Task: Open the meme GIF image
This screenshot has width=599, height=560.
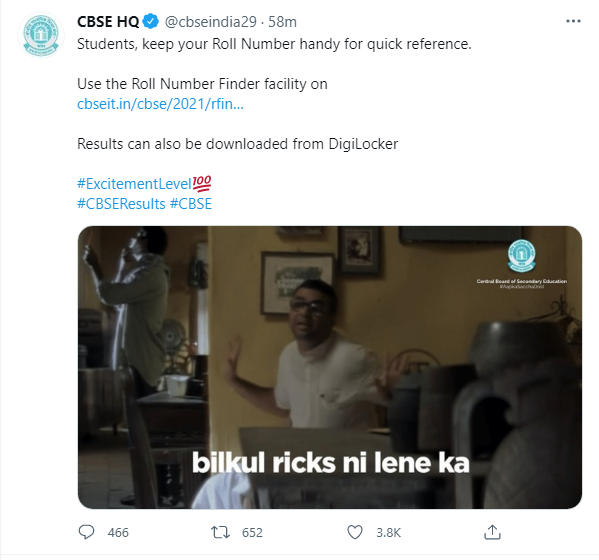Action: click(x=330, y=367)
